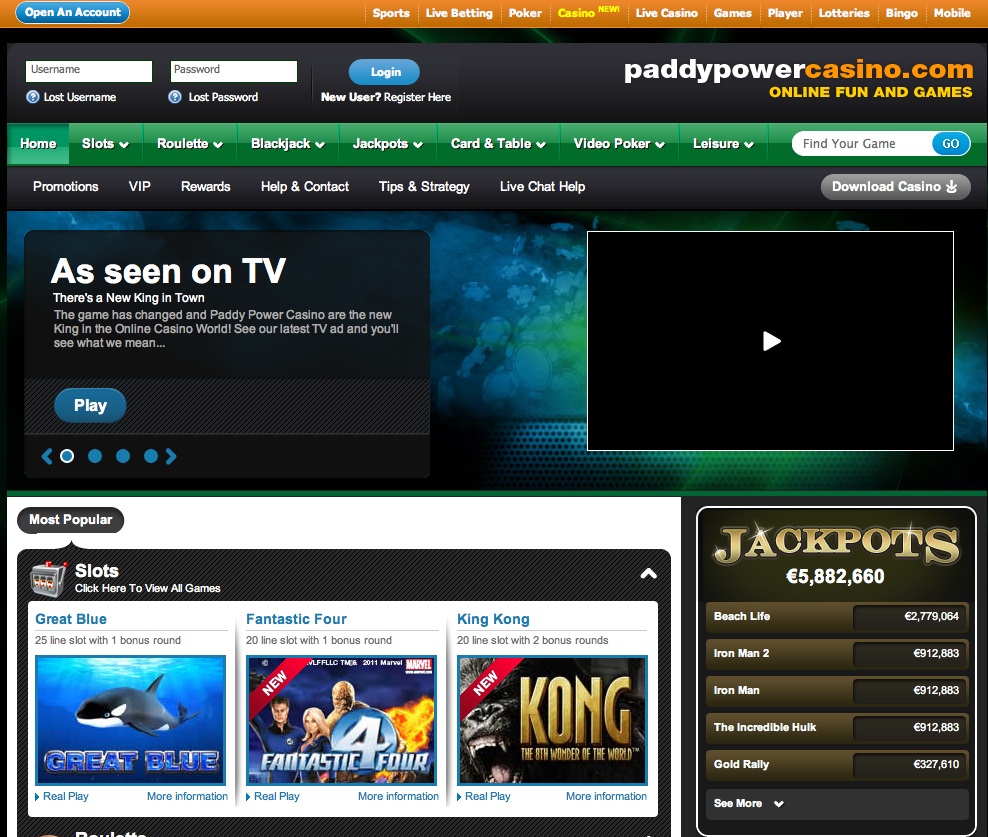Open the Games section
The height and width of the screenshot is (837, 988).
coord(733,13)
